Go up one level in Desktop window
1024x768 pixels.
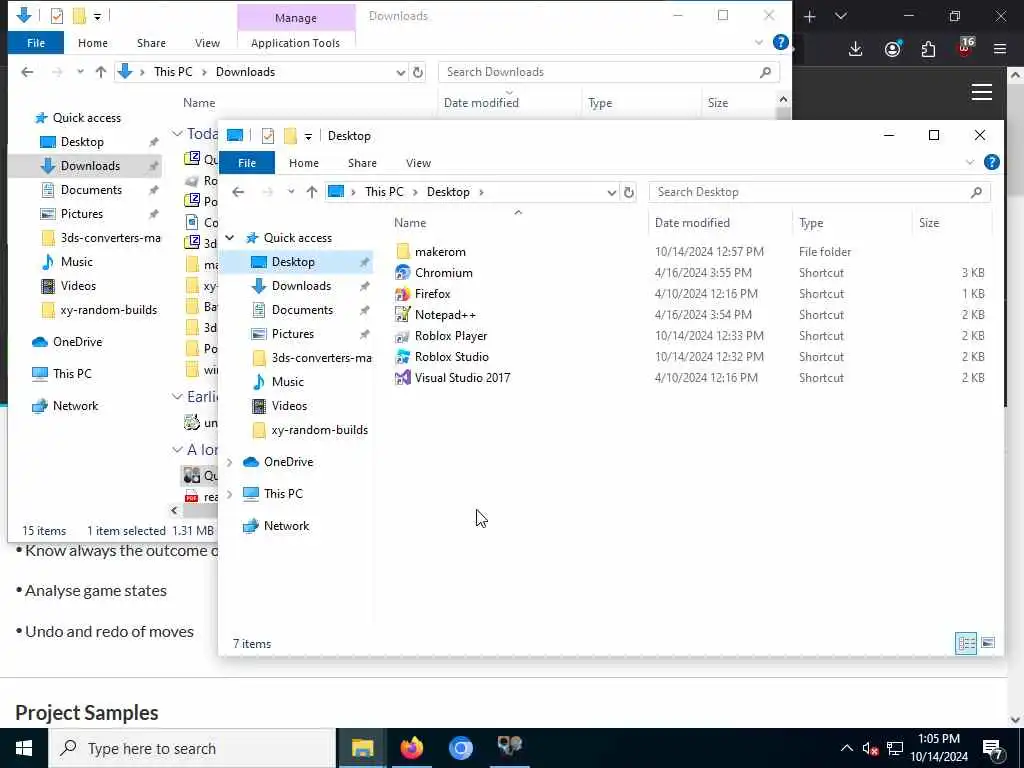click(312, 192)
